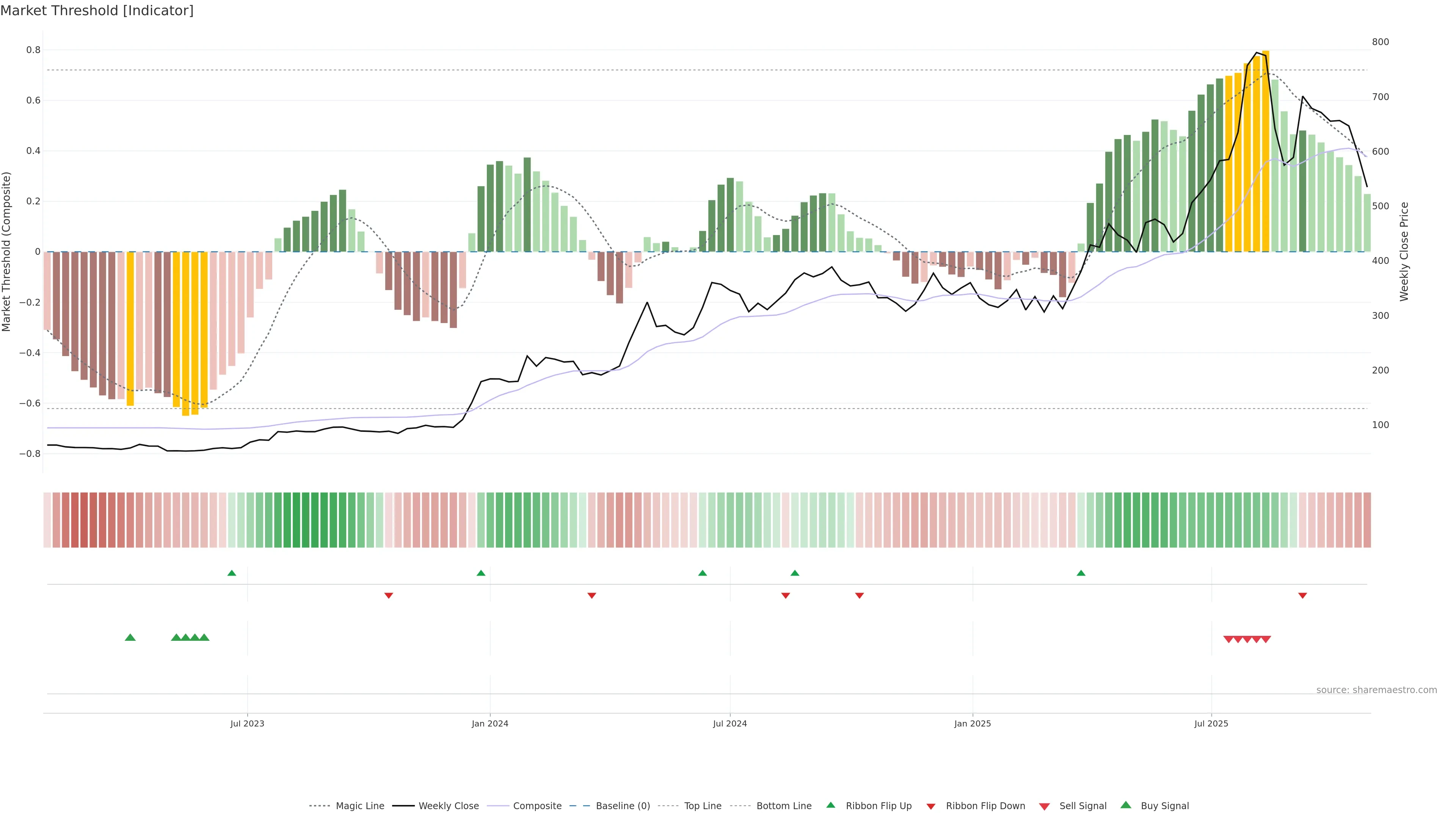Click the isolated leftmost green buy signal marker
This screenshot has width=1456, height=819.
(x=130, y=637)
